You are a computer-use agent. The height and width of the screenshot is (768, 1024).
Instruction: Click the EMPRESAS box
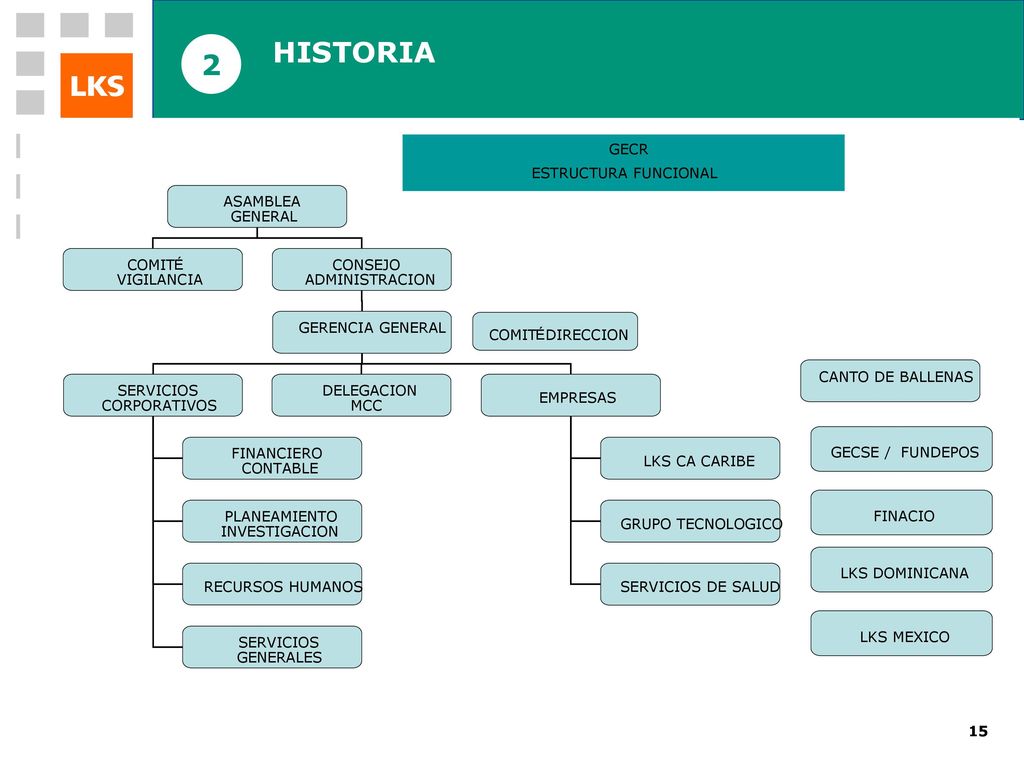pyautogui.click(x=571, y=396)
